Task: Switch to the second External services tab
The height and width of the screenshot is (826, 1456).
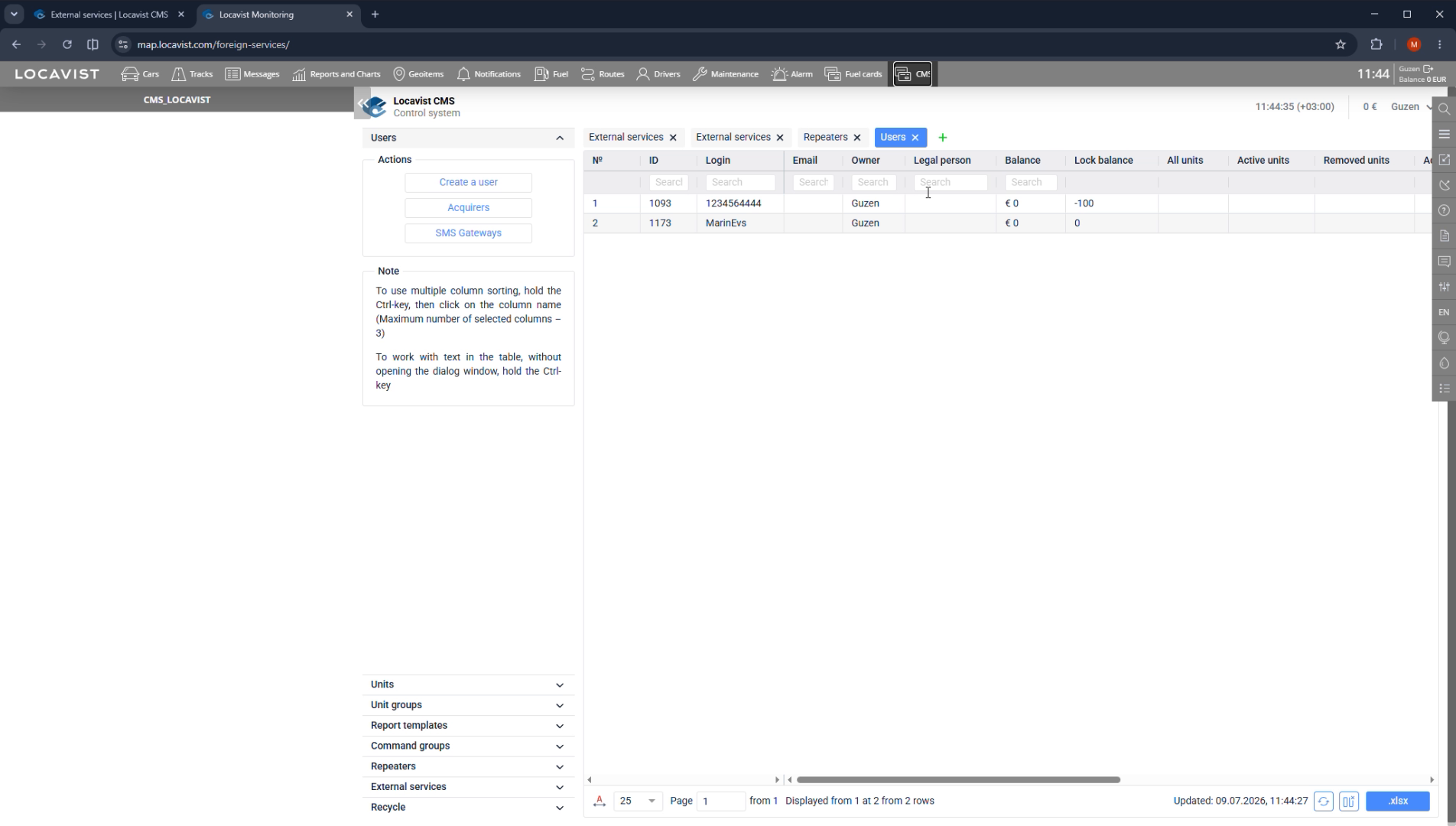Action: [x=733, y=137]
